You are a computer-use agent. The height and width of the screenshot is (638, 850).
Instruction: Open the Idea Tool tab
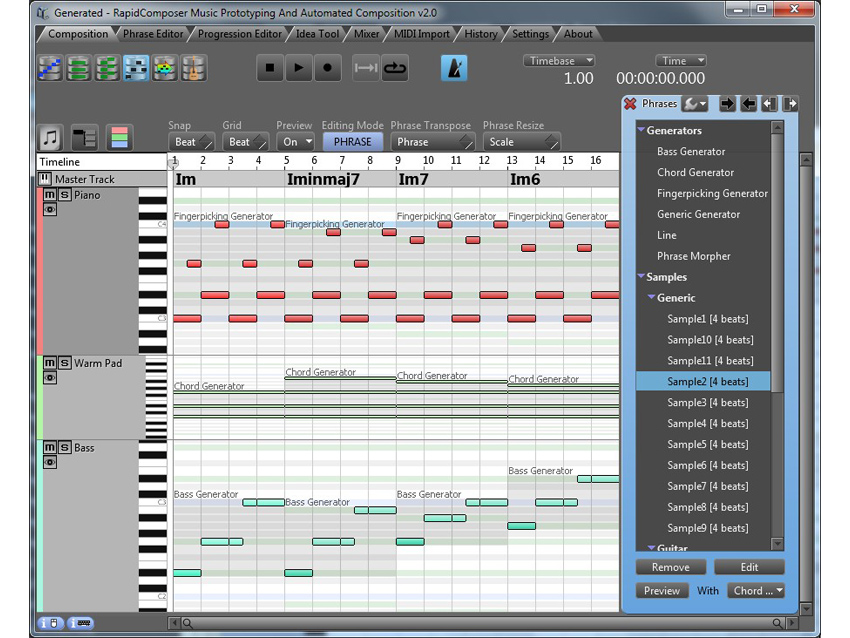click(317, 34)
